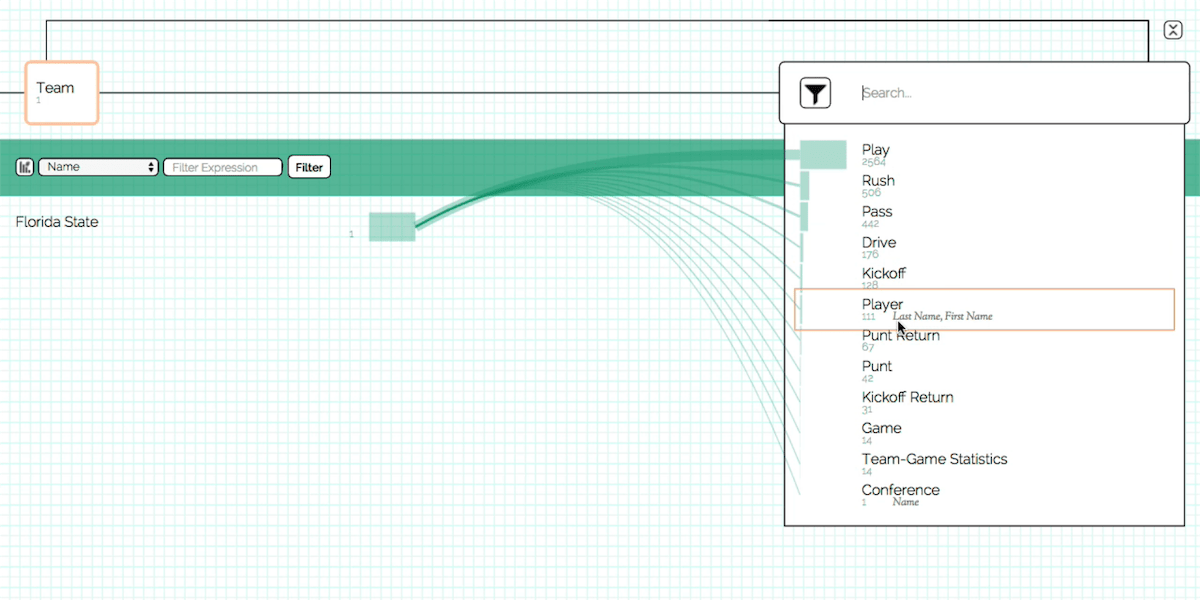Open the Name attribute dropdown
Screen dimensions: 1200x600
98,167
